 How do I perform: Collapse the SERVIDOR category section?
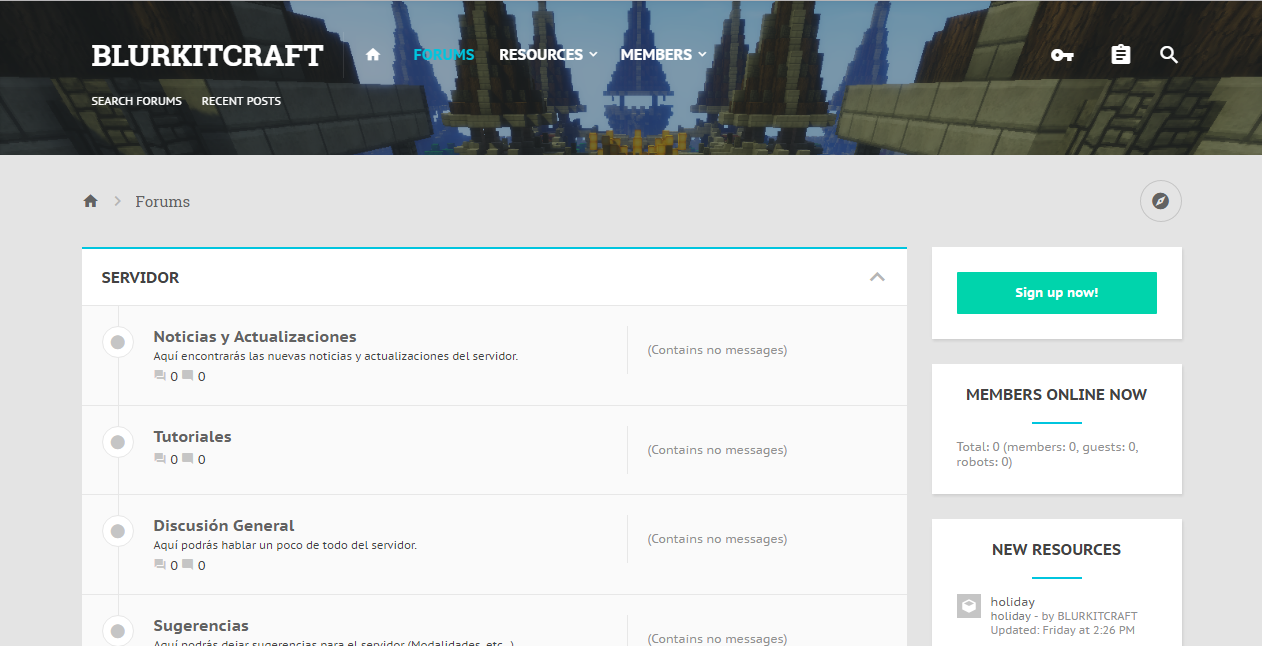click(x=877, y=277)
